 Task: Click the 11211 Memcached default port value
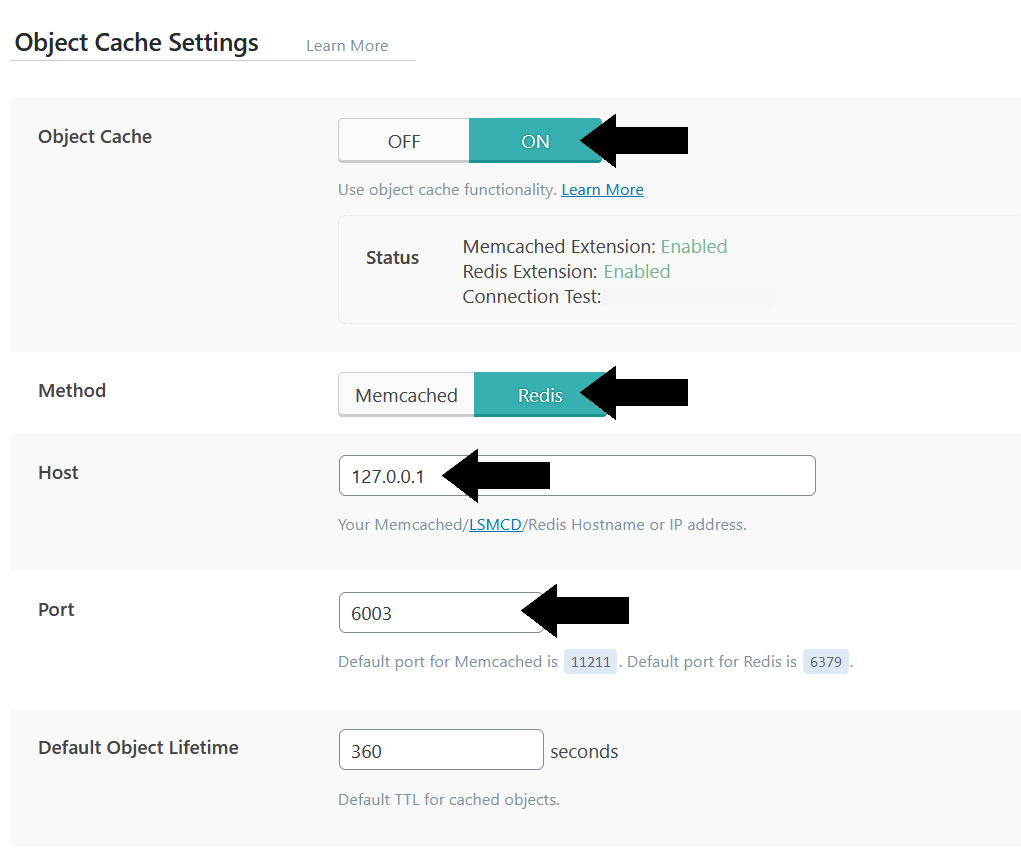pos(591,662)
